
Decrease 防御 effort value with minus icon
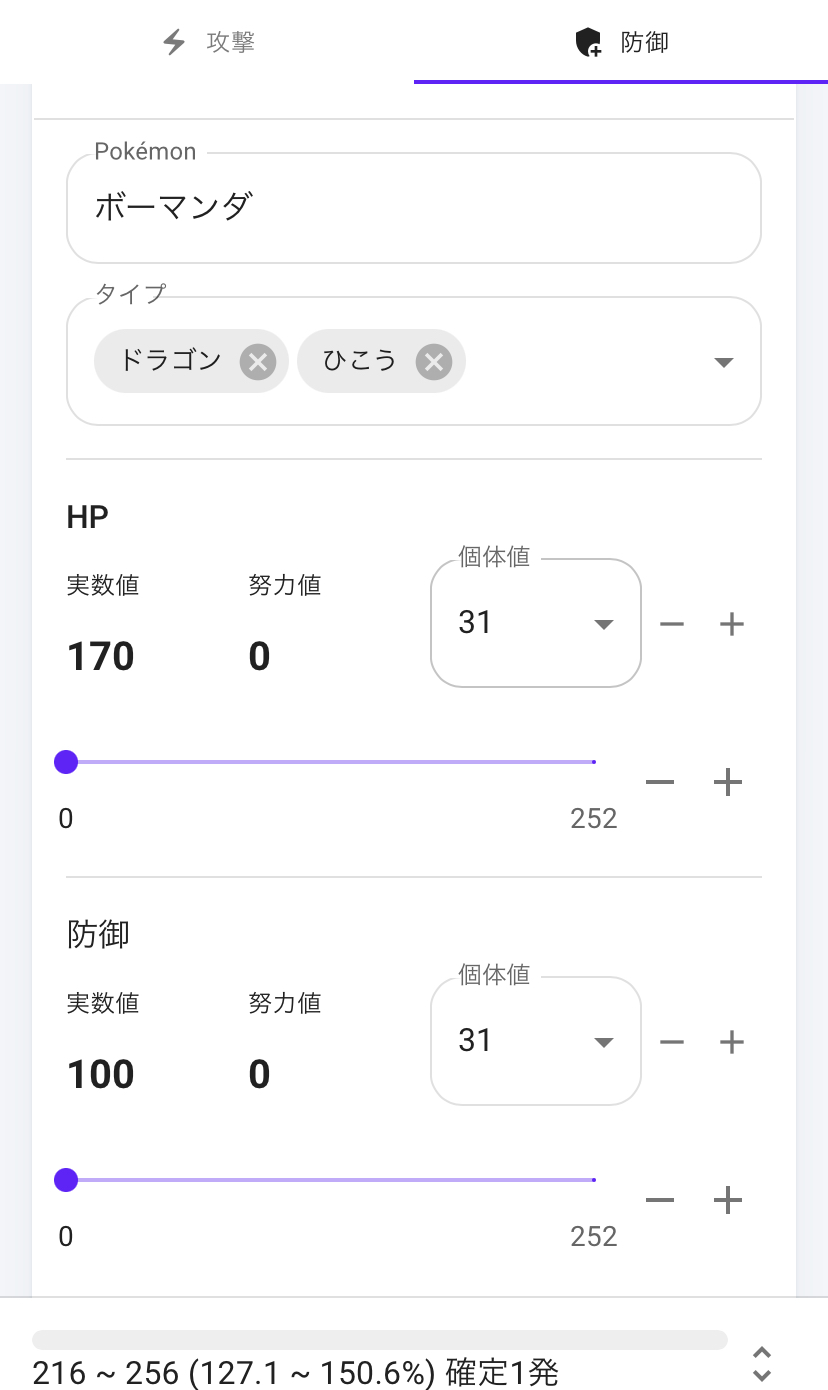tap(660, 1200)
